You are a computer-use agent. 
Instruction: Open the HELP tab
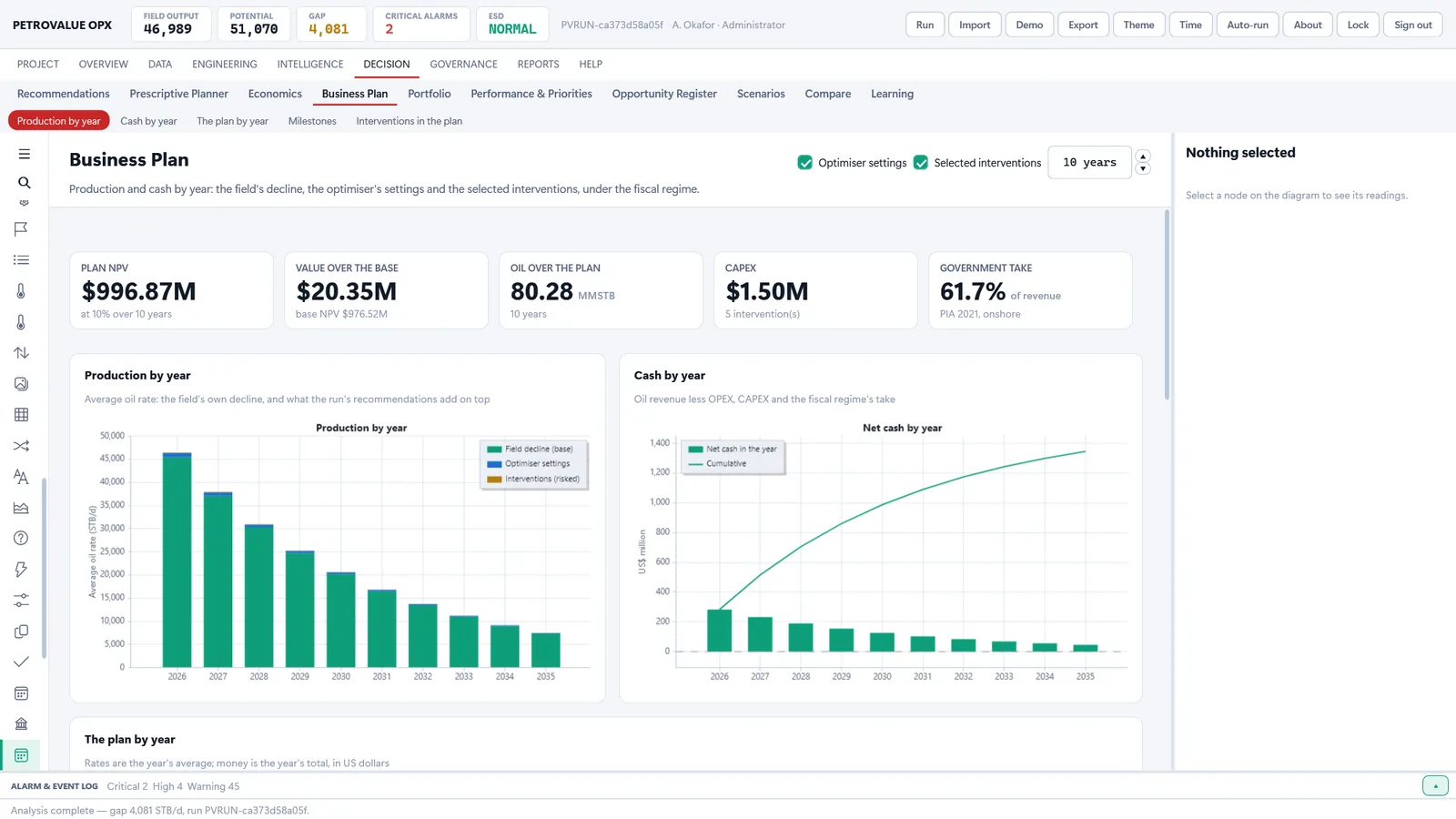pyautogui.click(x=591, y=65)
